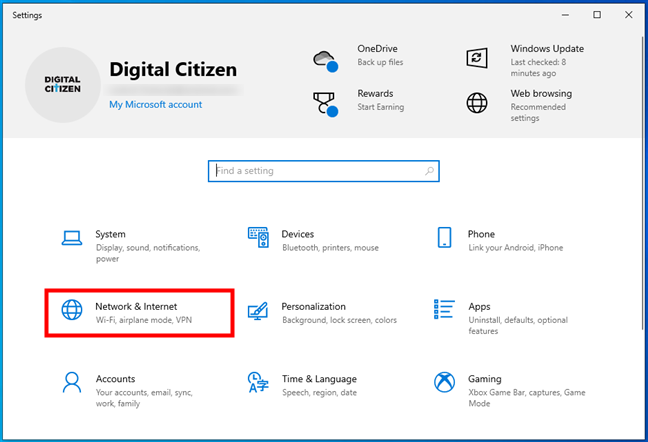Click the OneDrive label

click(377, 49)
